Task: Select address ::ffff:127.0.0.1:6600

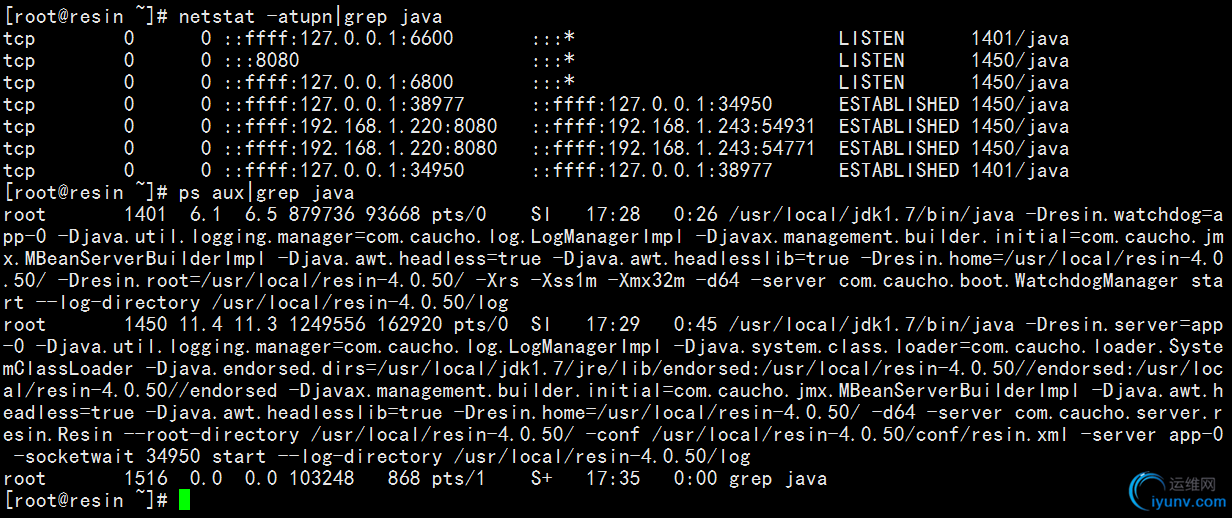Action: click(338, 39)
